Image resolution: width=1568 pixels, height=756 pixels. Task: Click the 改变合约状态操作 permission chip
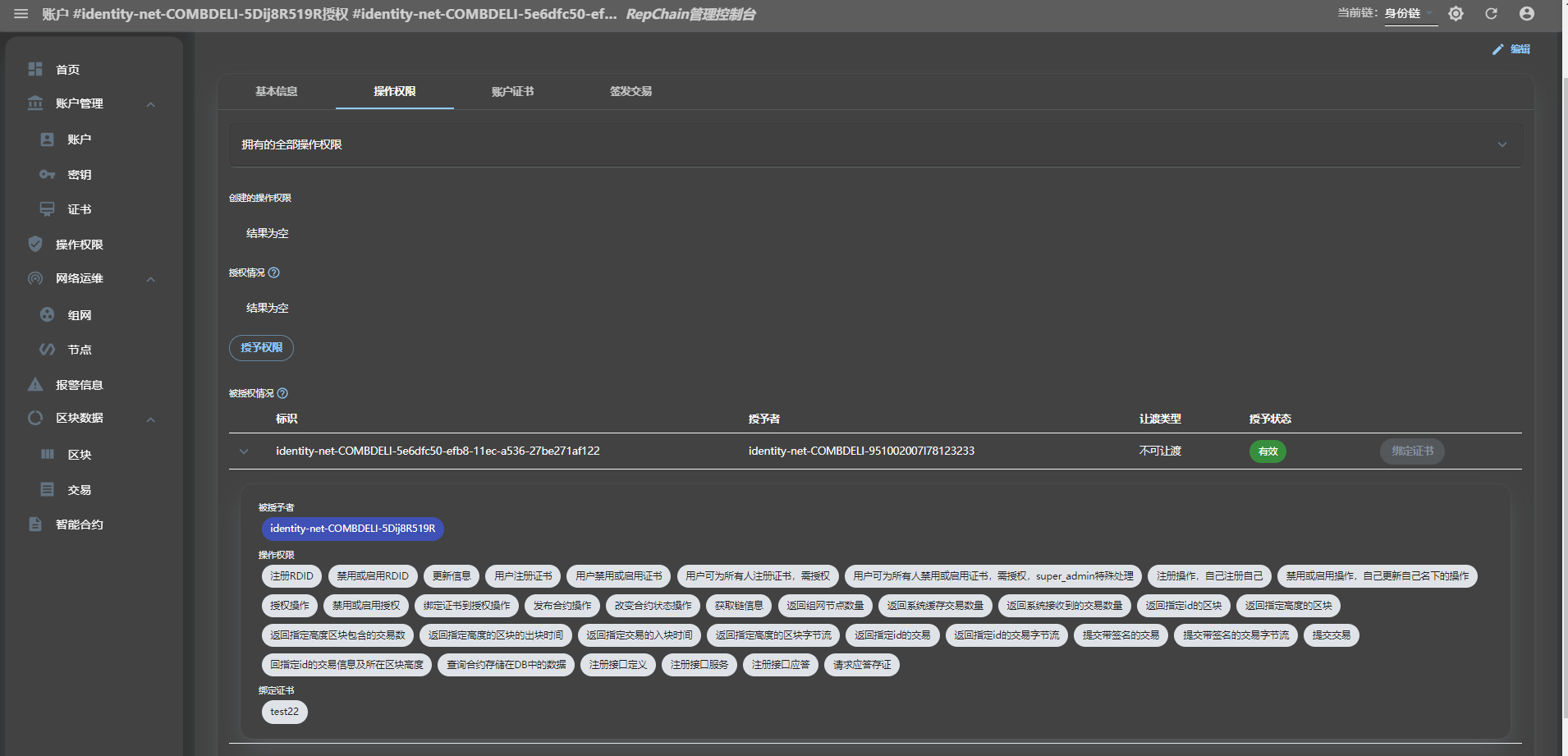pyautogui.click(x=653, y=606)
